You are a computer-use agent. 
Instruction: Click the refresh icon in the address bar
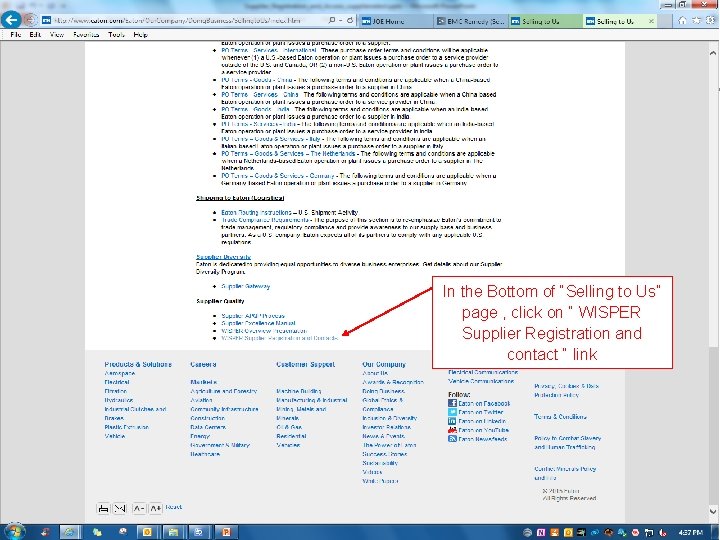click(350, 21)
